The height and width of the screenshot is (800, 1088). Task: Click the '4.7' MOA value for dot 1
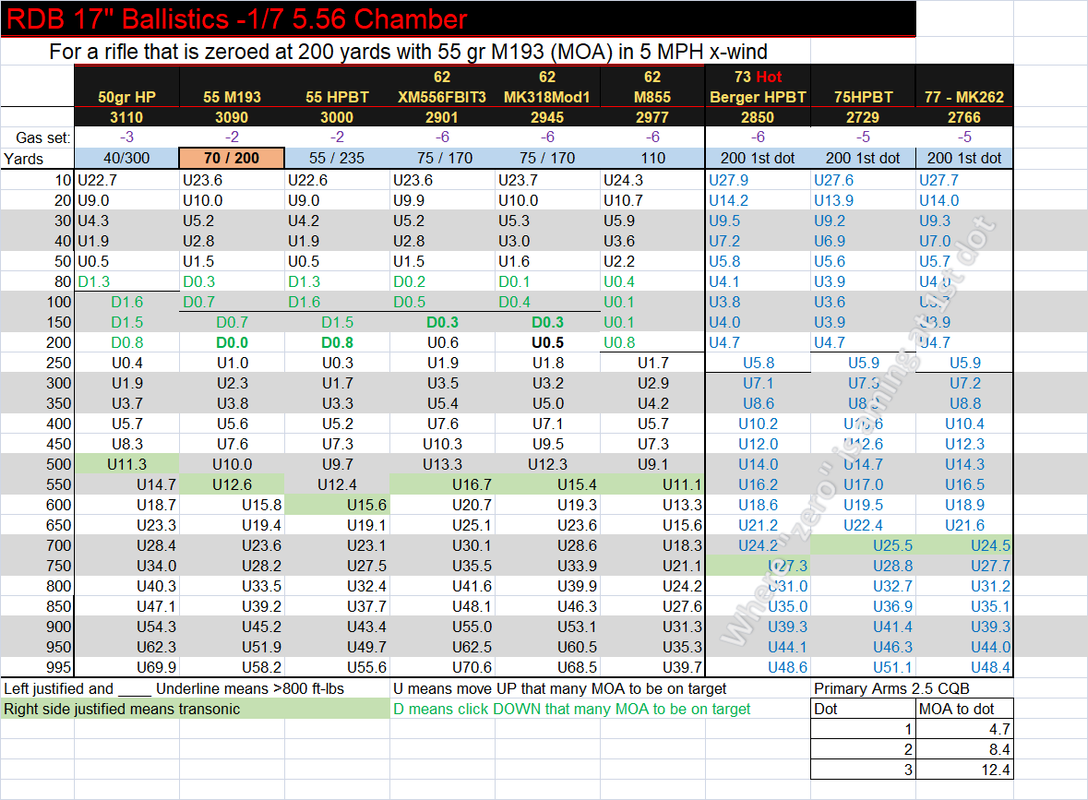tap(964, 729)
